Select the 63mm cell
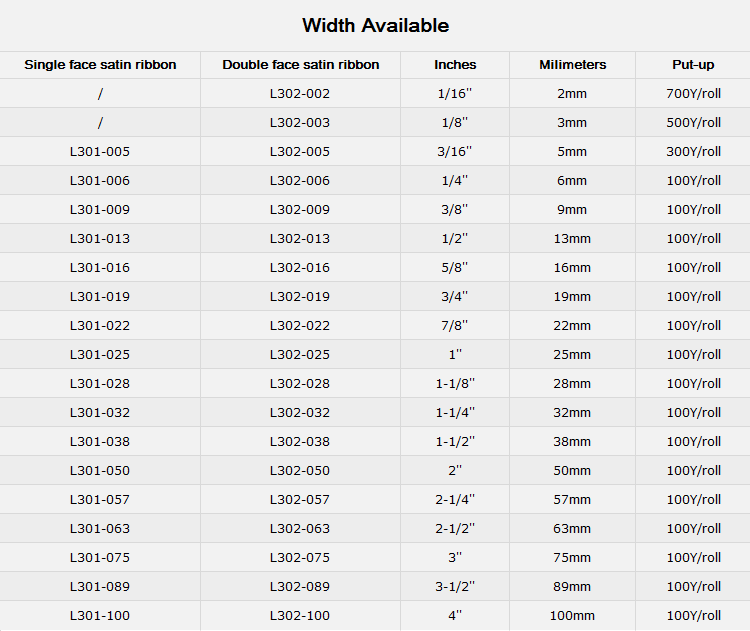750x631 pixels. (572, 528)
